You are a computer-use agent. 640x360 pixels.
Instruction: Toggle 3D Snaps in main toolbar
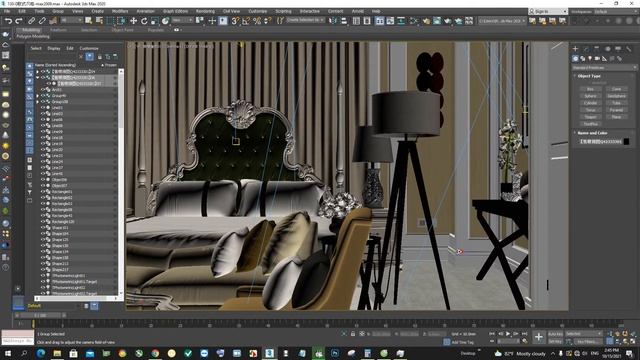pos(235,21)
